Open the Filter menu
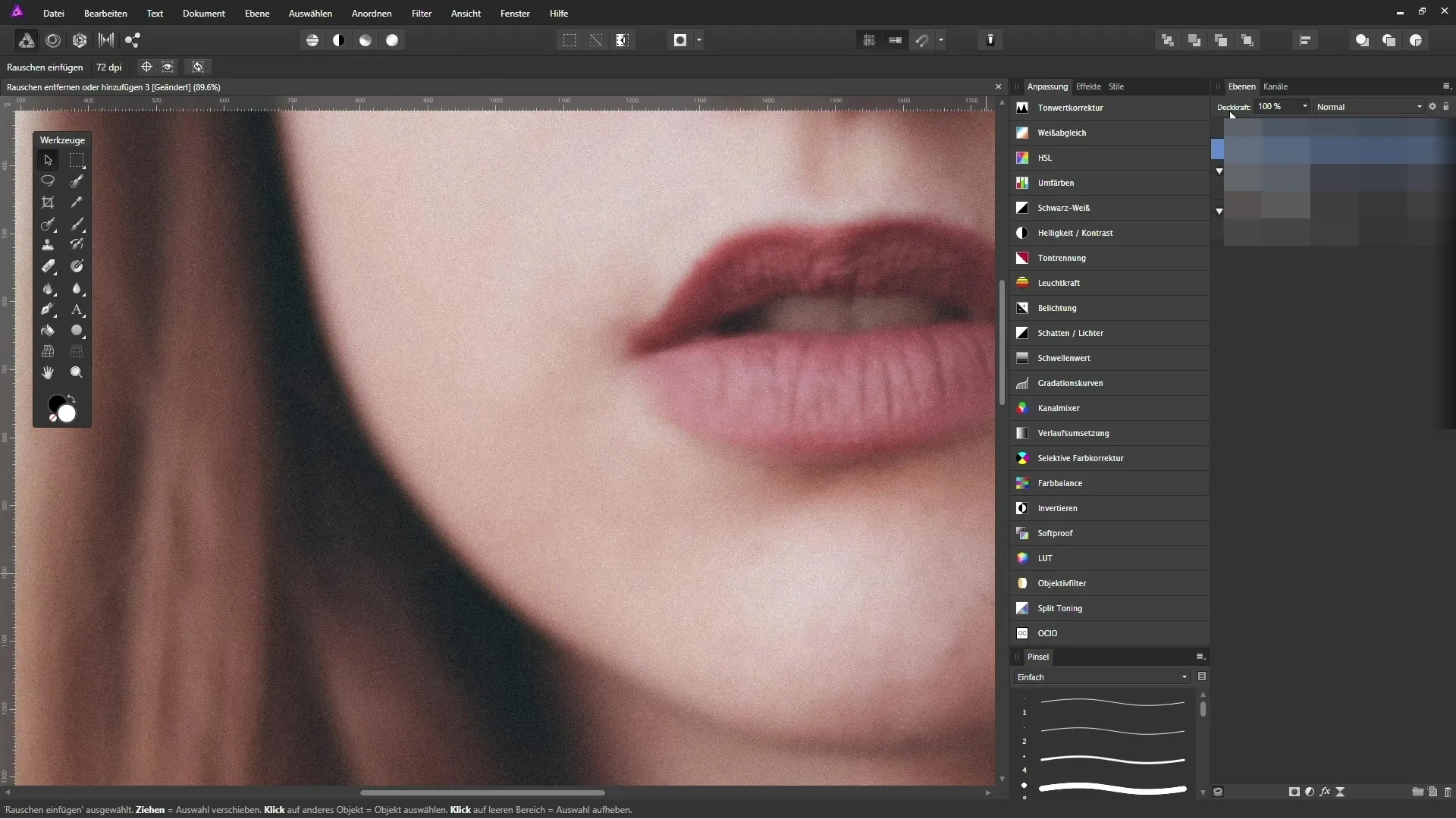The image size is (1456, 819). click(422, 14)
